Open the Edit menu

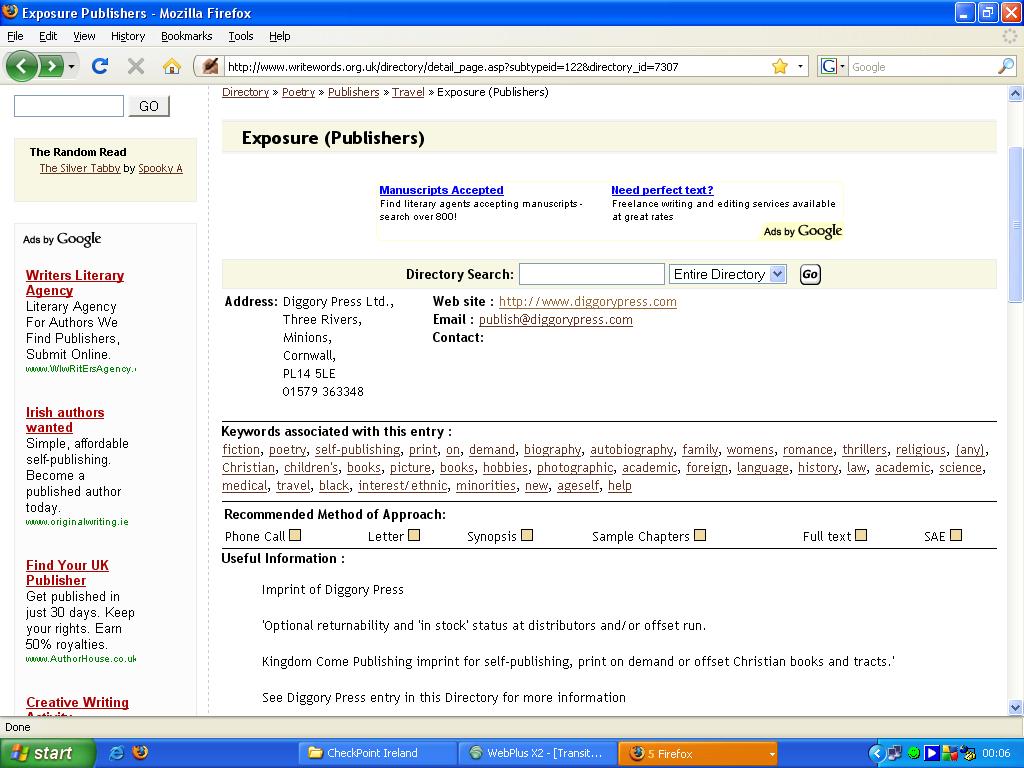tap(48, 36)
